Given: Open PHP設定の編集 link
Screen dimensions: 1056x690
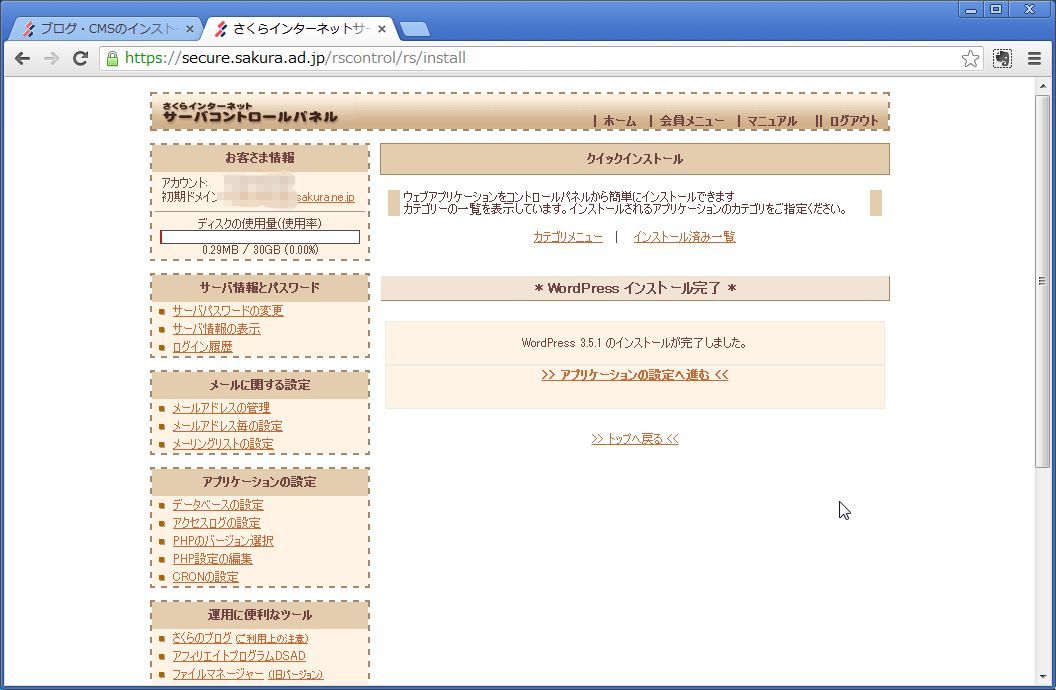Looking at the screenshot, I should pyautogui.click(x=212, y=559).
